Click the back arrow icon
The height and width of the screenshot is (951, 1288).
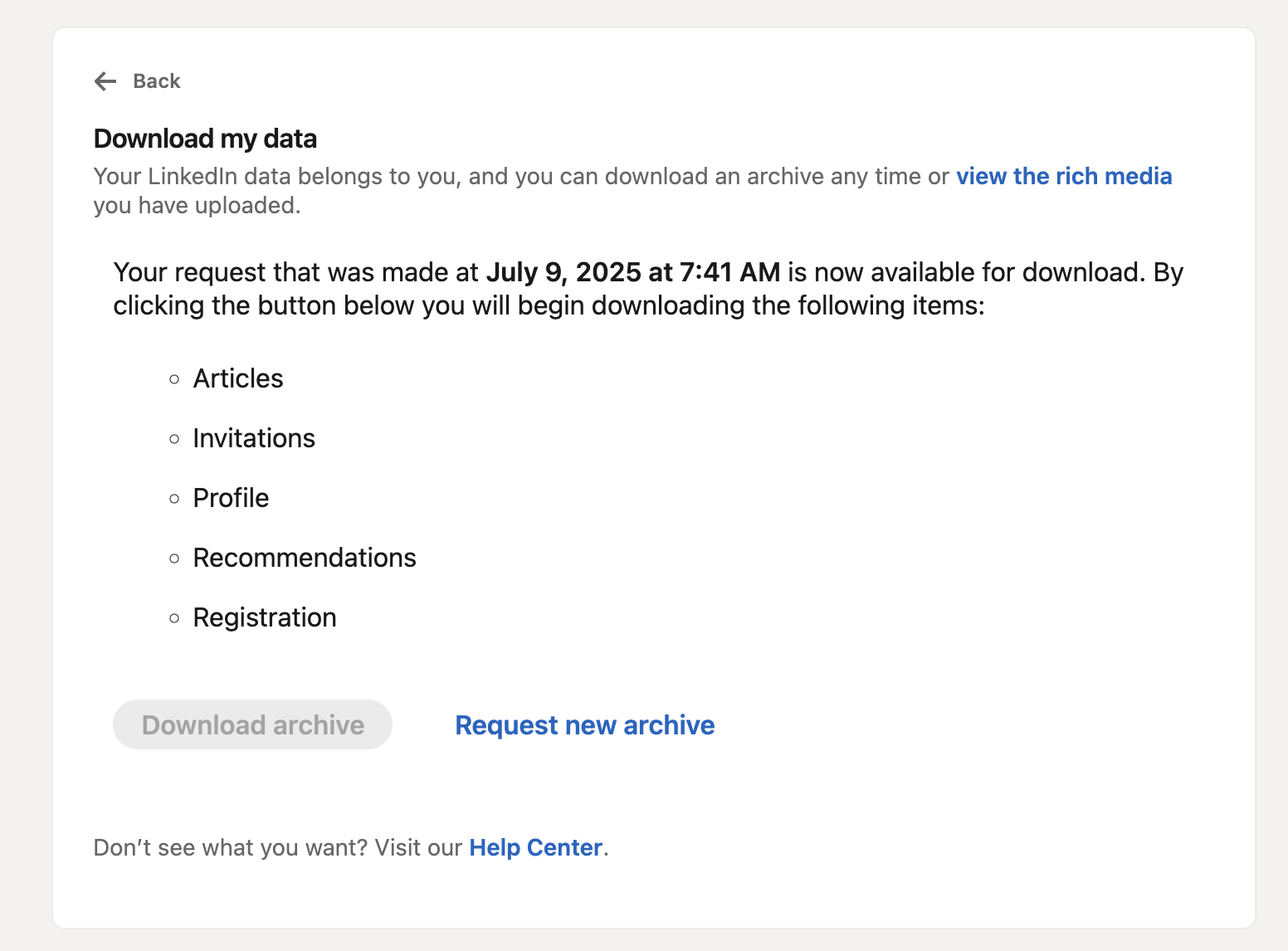(x=105, y=81)
